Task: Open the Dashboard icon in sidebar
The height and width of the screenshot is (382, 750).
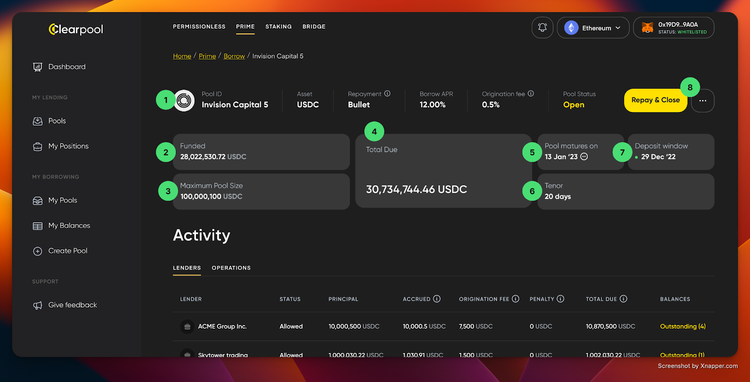Action: pos(37,67)
